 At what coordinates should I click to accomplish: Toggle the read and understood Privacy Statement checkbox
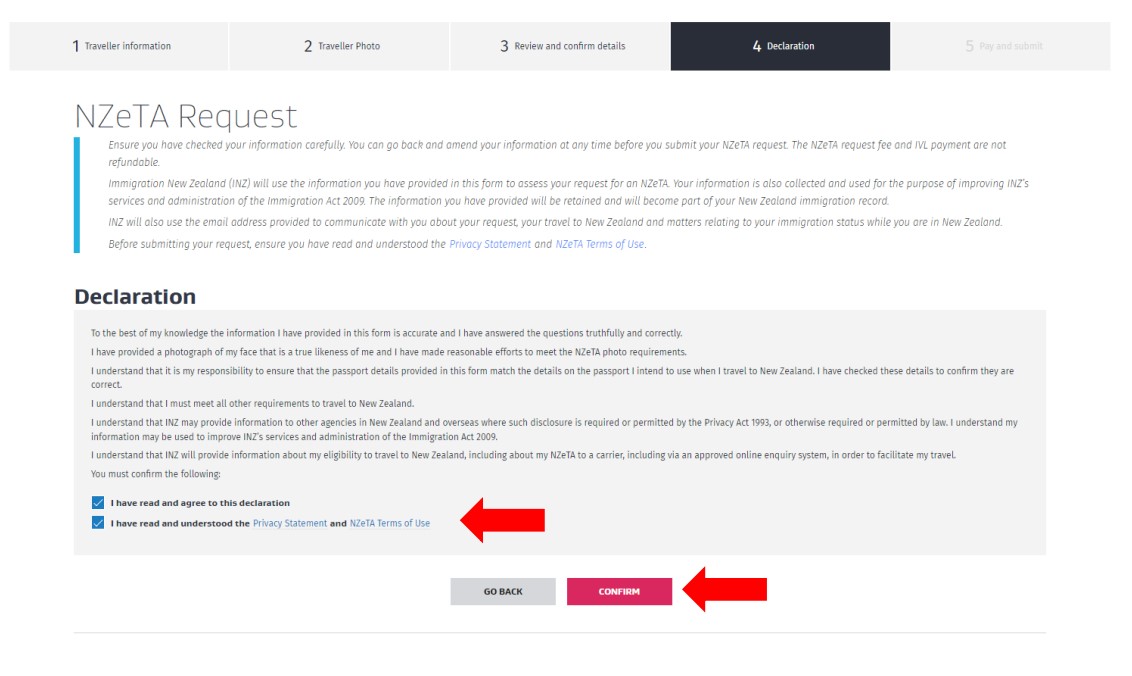(98, 523)
